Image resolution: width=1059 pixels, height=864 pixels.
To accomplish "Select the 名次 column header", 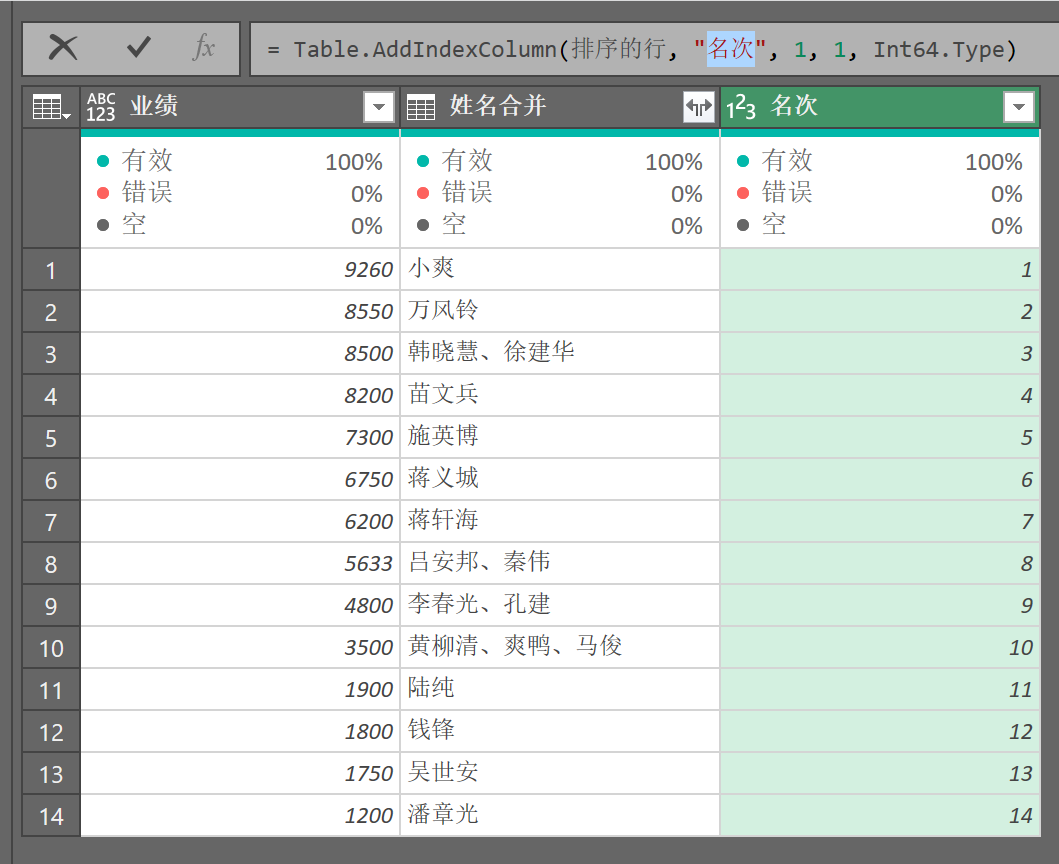I will pyautogui.click(x=880, y=107).
